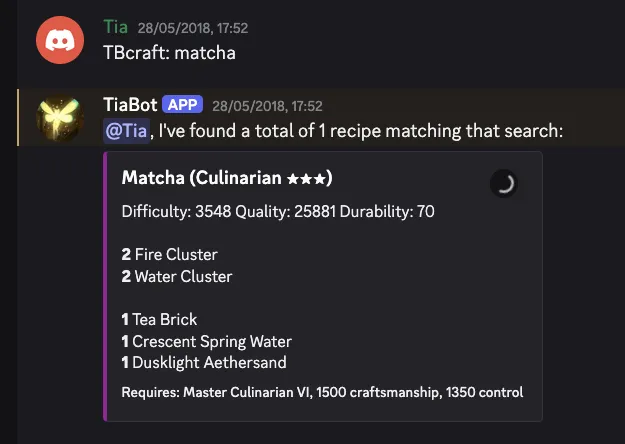Click the Matcha (Culinarian) embed title
Screen dimensions: 625x444
click(227, 179)
